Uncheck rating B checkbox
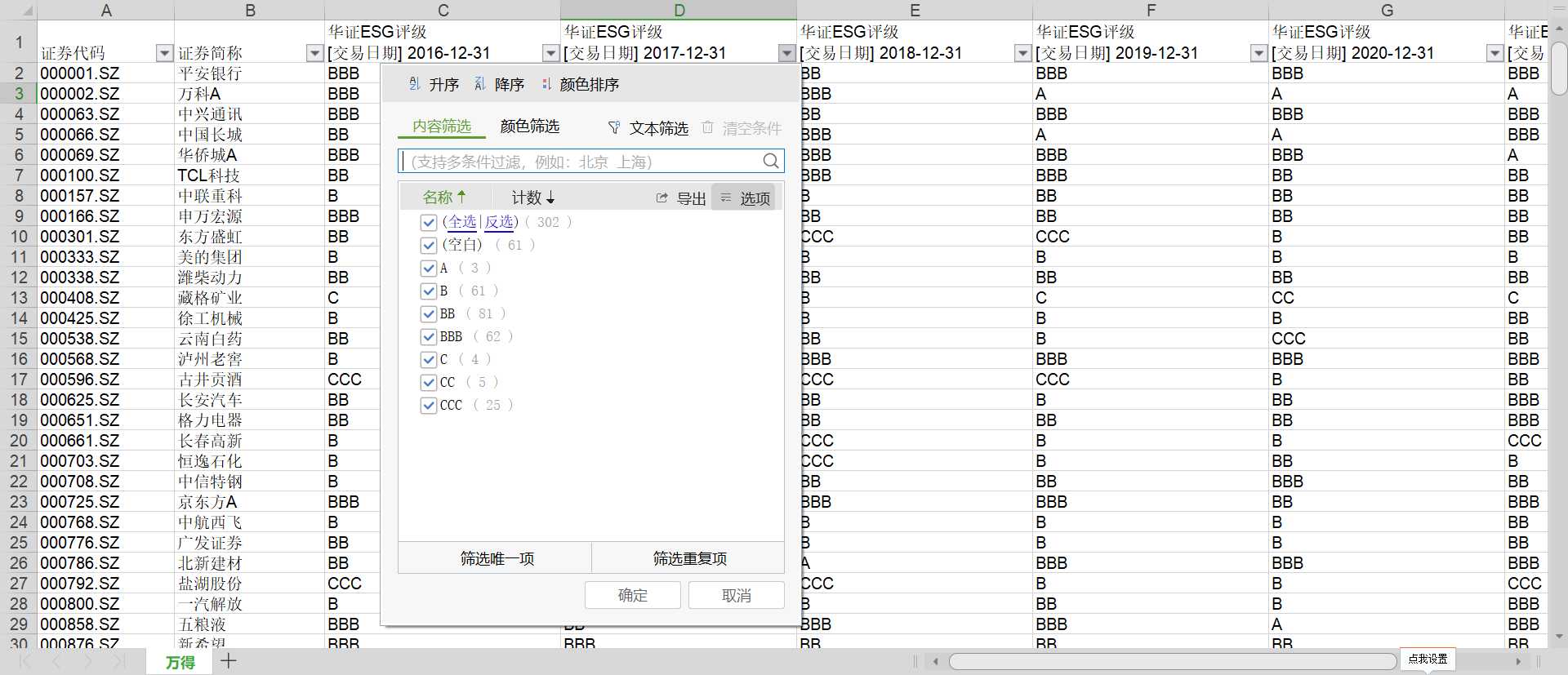 click(429, 291)
